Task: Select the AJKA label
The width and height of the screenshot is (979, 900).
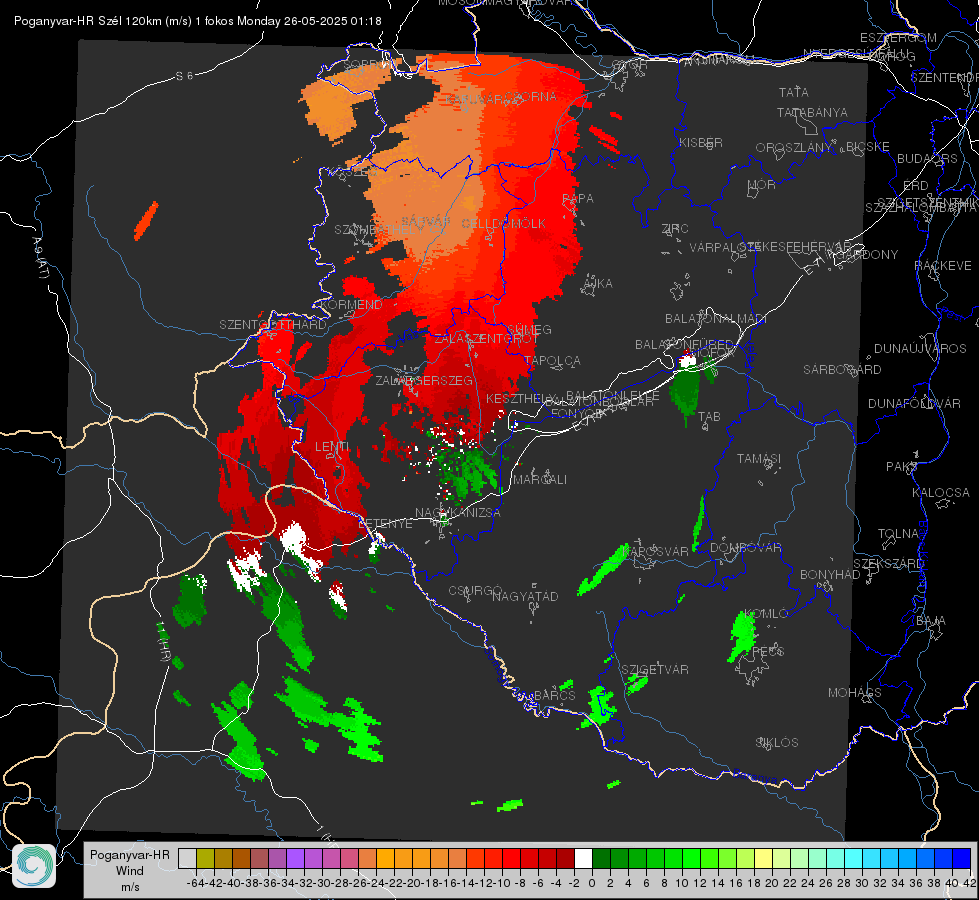Action: (598, 283)
